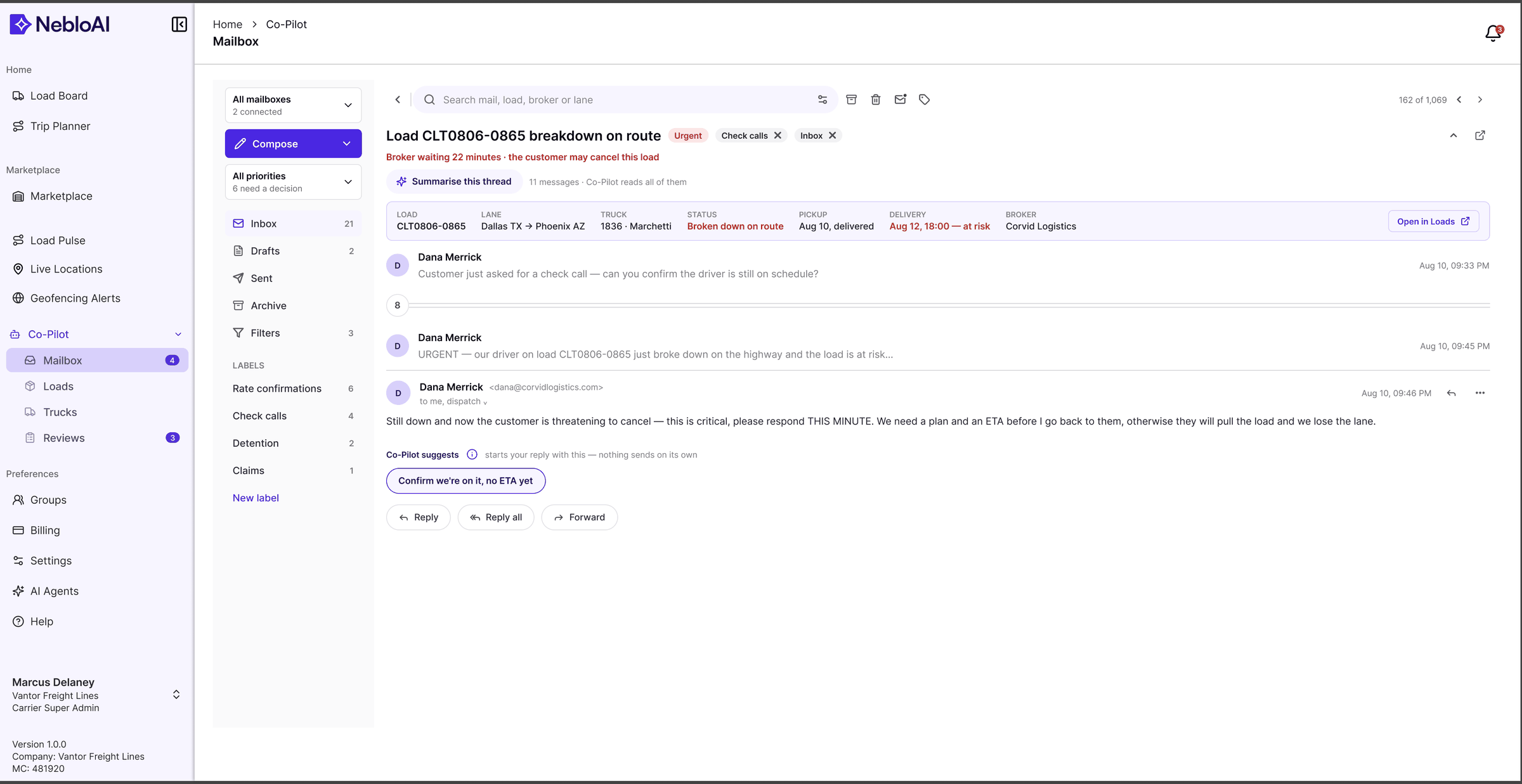Screen dimensions: 1522x784
Task: Click the Forward button
Action: (579, 517)
